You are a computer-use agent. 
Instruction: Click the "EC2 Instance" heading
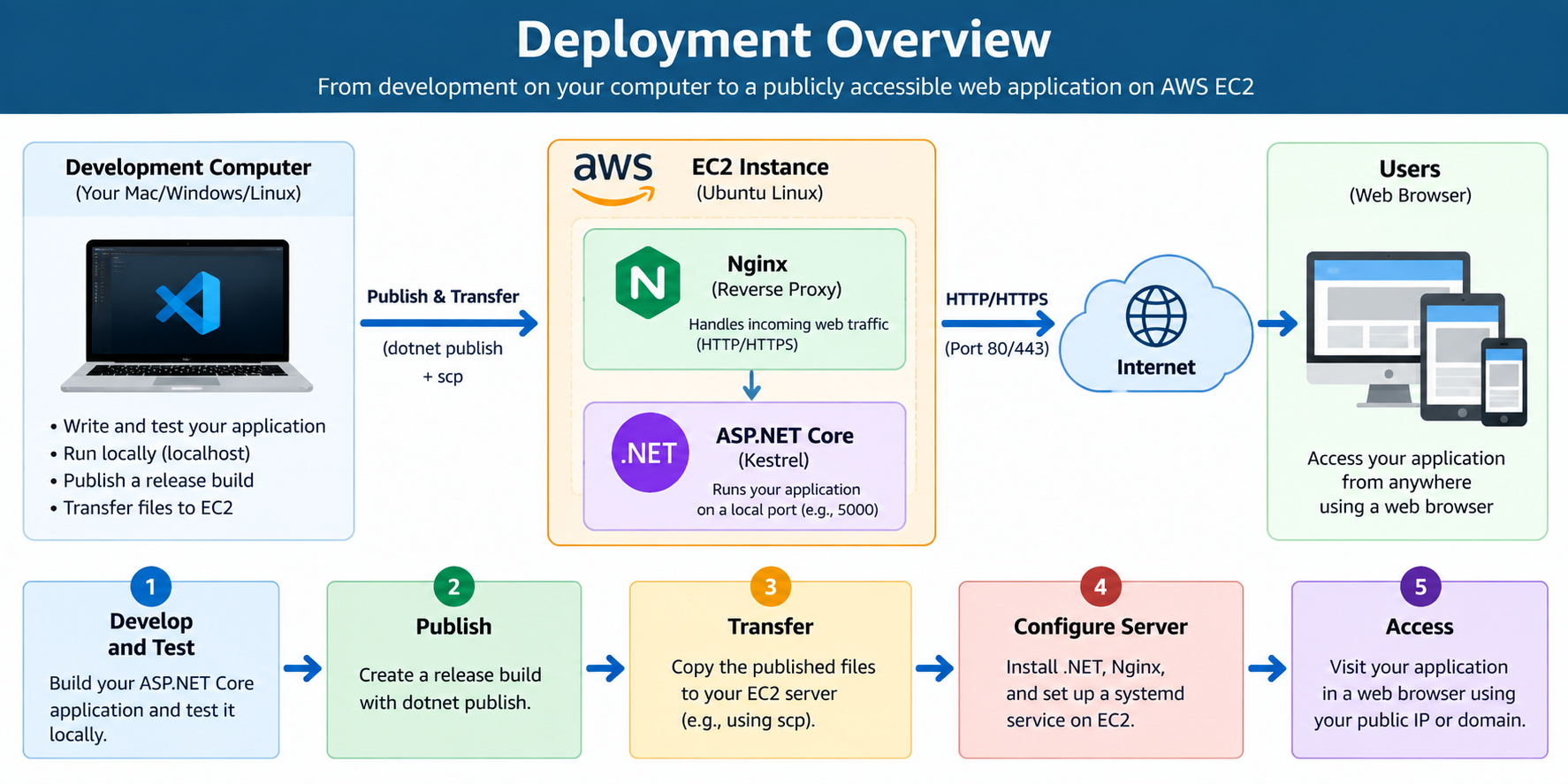click(x=760, y=167)
